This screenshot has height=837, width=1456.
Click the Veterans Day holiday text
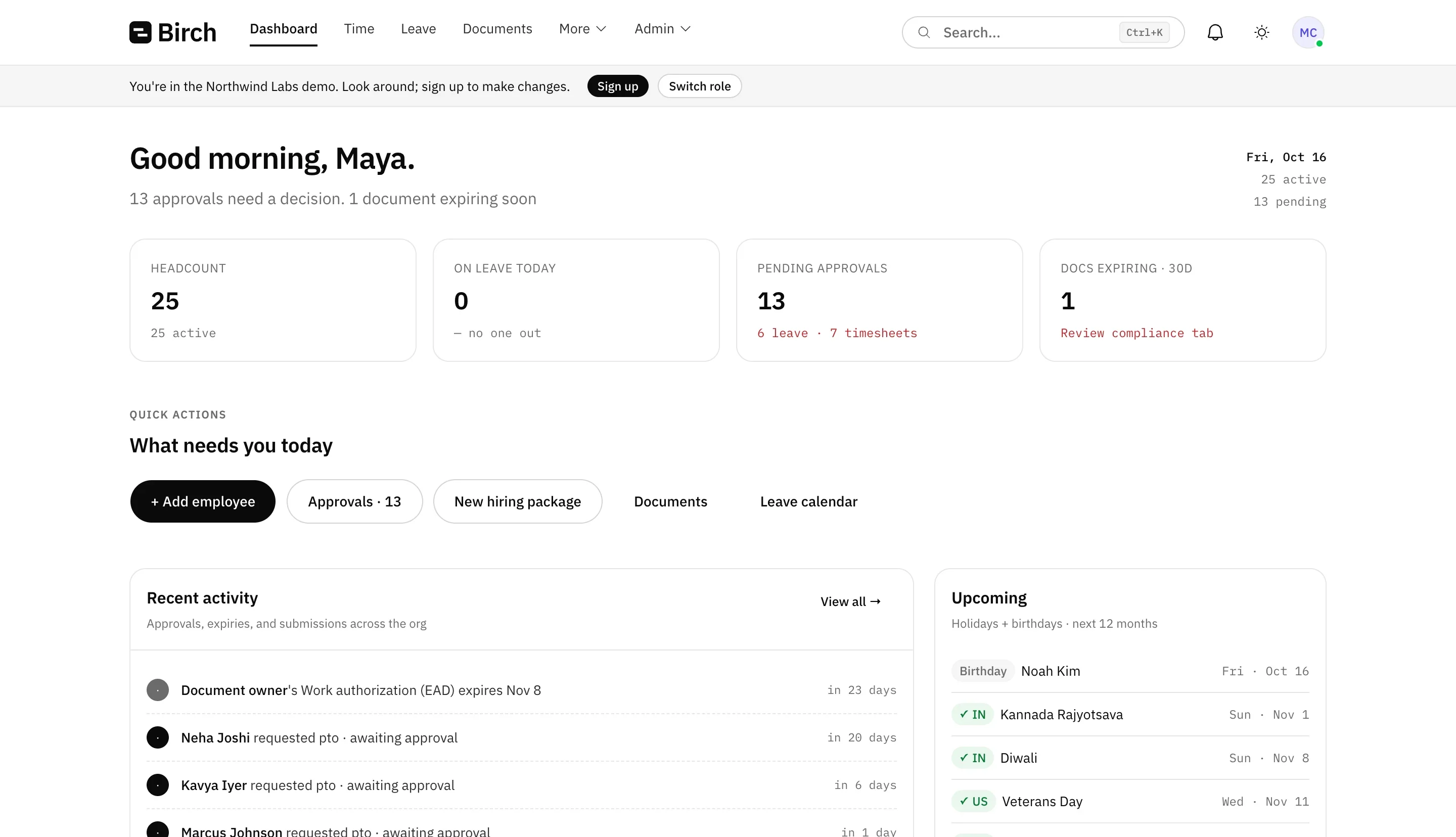1041,801
